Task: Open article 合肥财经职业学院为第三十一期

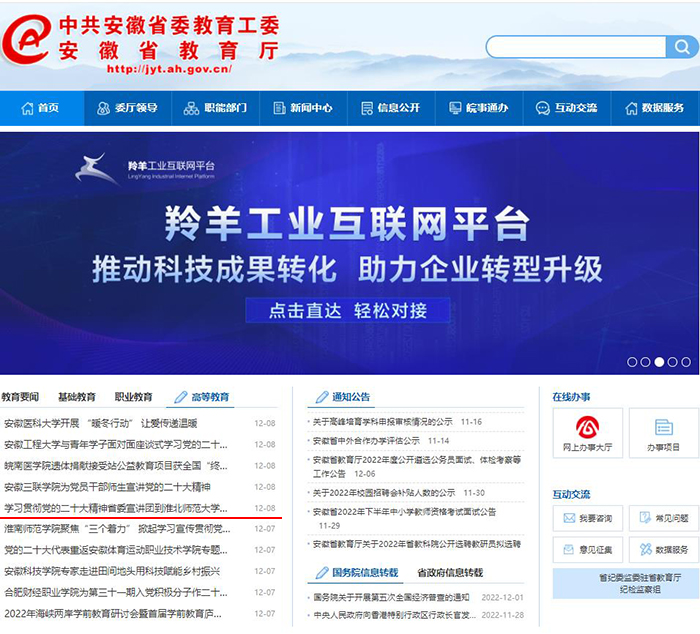Action: pyautogui.click(x=116, y=592)
